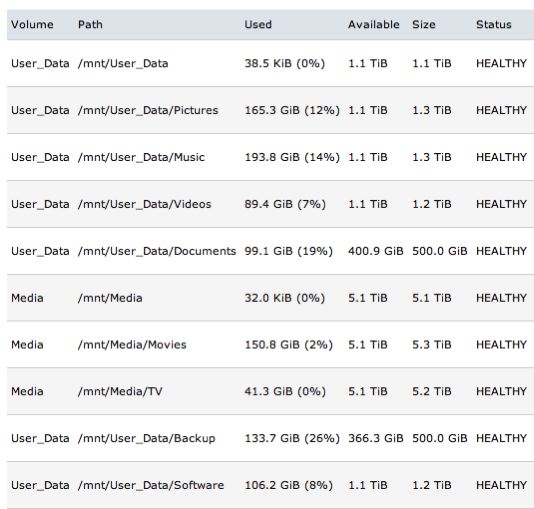Sort by the Used column header
Screen dimensions: 534x509
(258, 25)
